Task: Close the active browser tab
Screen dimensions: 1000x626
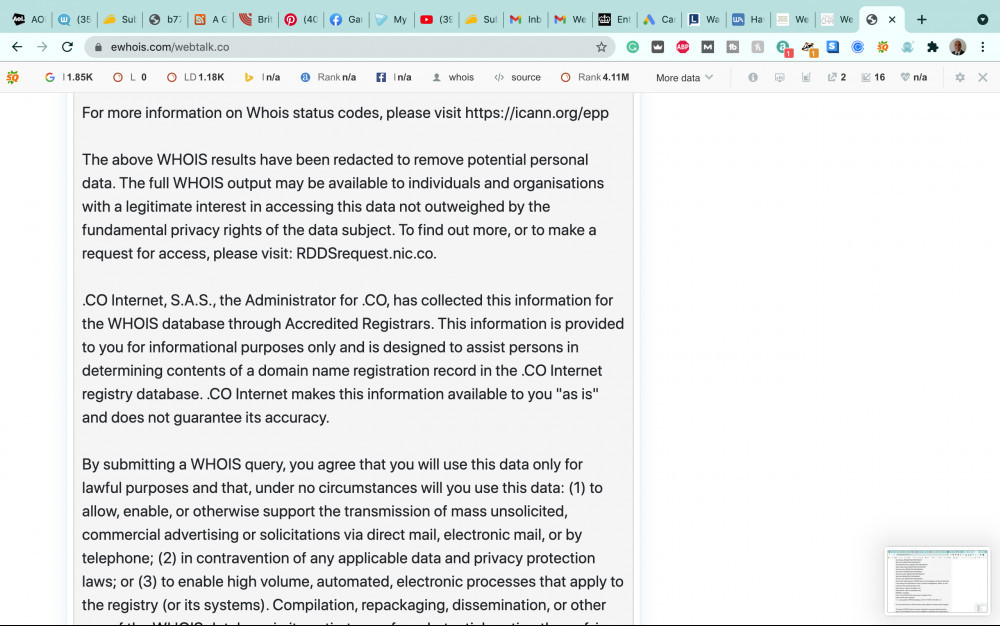Action: pyautogui.click(x=892, y=20)
